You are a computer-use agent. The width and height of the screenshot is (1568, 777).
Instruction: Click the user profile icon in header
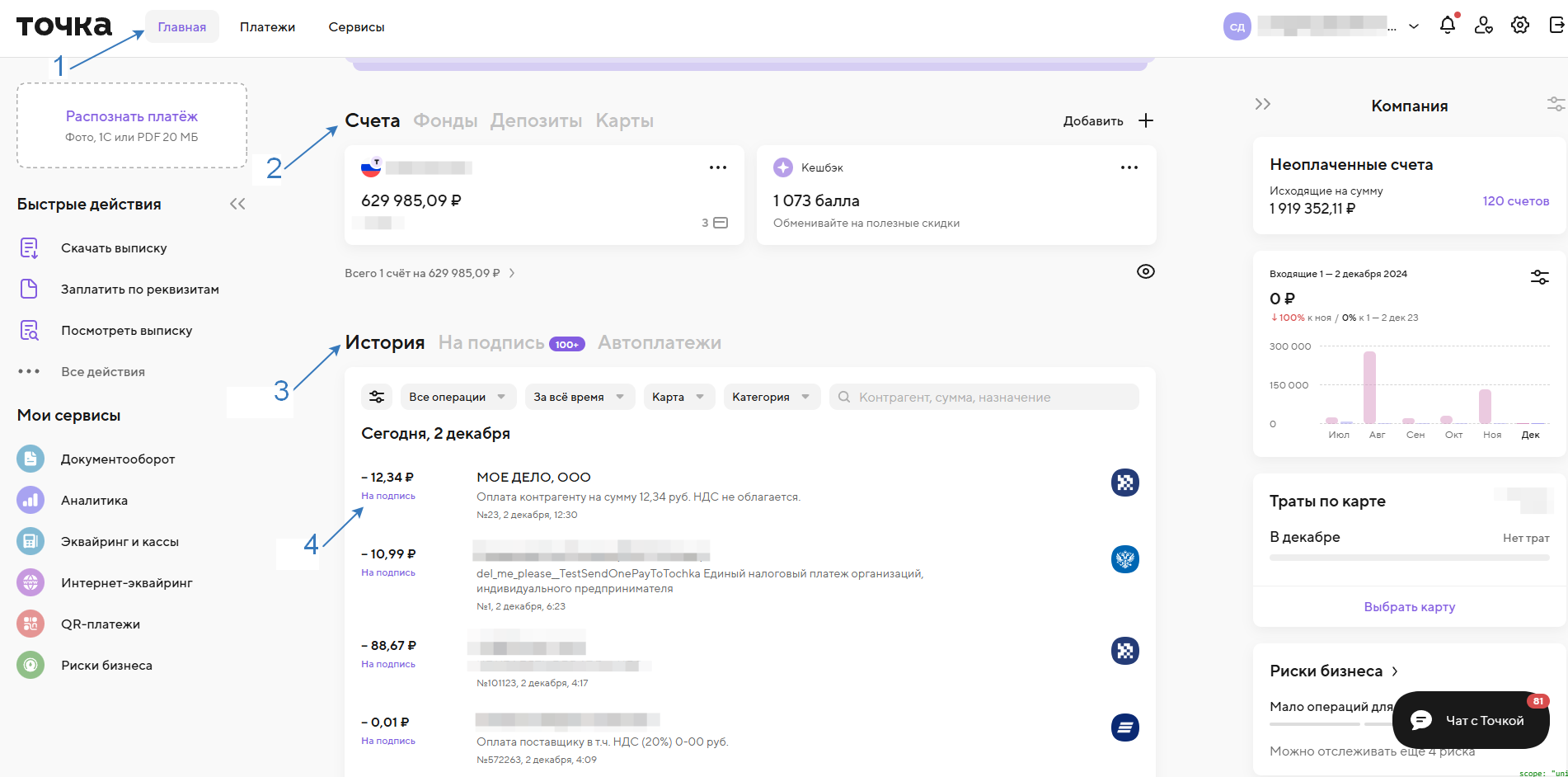coord(1483,26)
